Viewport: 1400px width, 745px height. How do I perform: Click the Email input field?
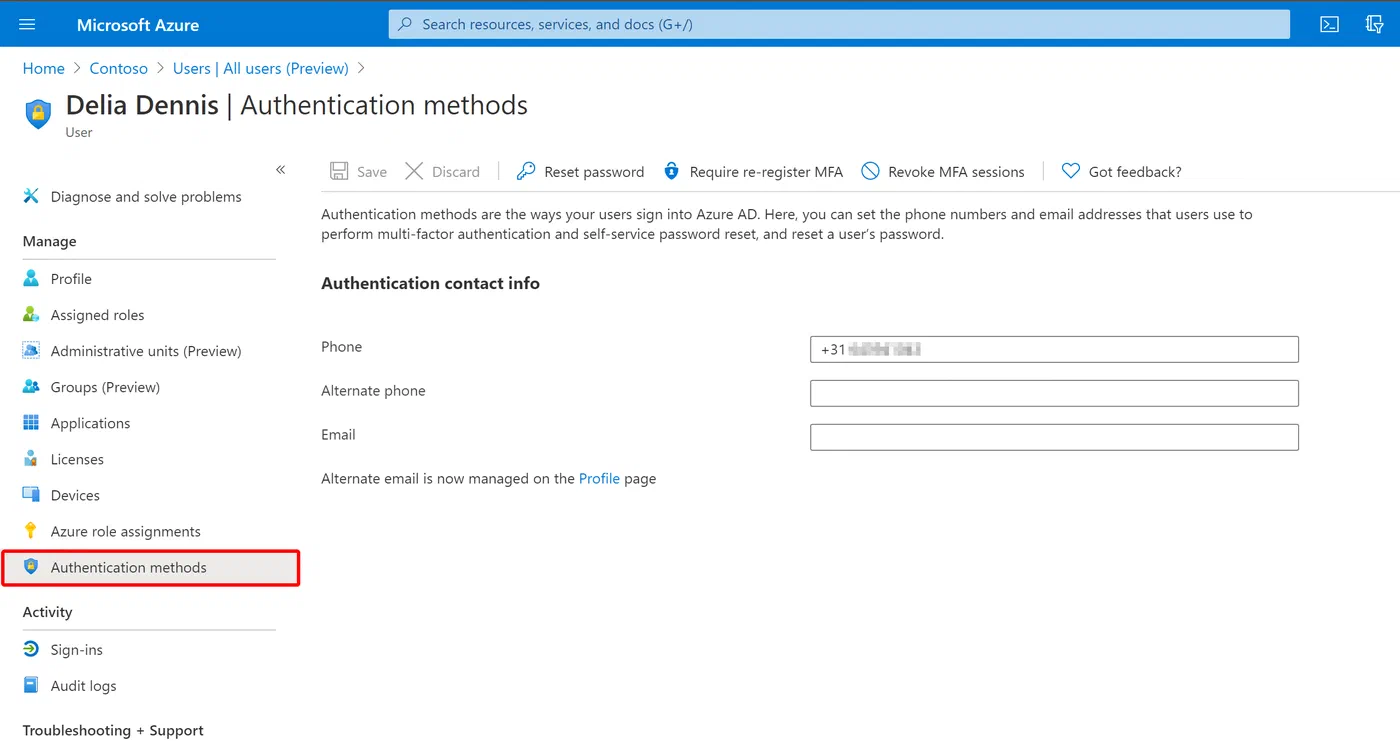(1054, 437)
